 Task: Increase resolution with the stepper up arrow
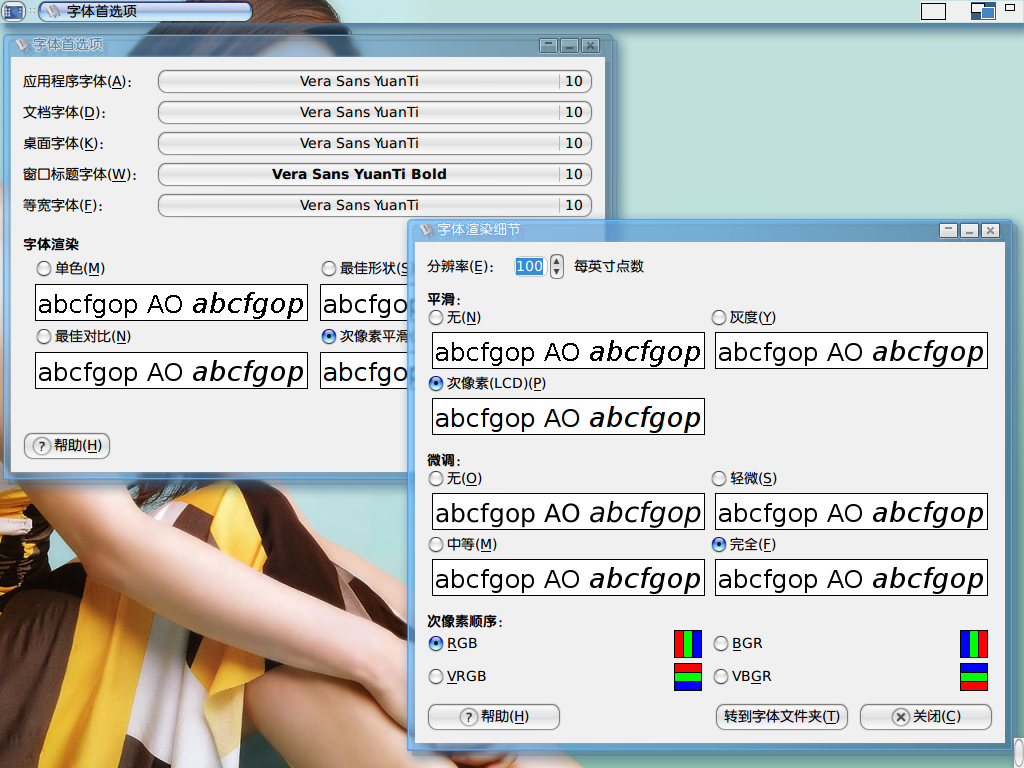pyautogui.click(x=556, y=261)
